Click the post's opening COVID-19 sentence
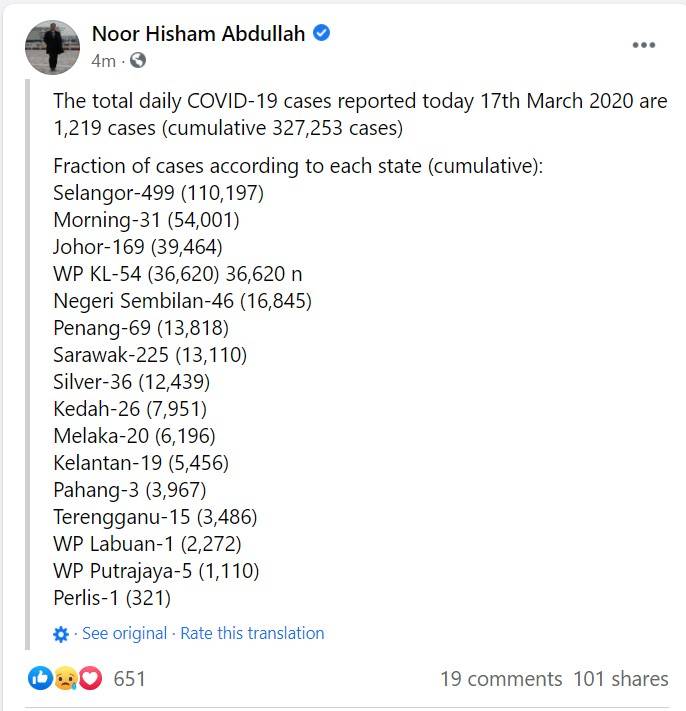686x711 pixels. coord(360,114)
